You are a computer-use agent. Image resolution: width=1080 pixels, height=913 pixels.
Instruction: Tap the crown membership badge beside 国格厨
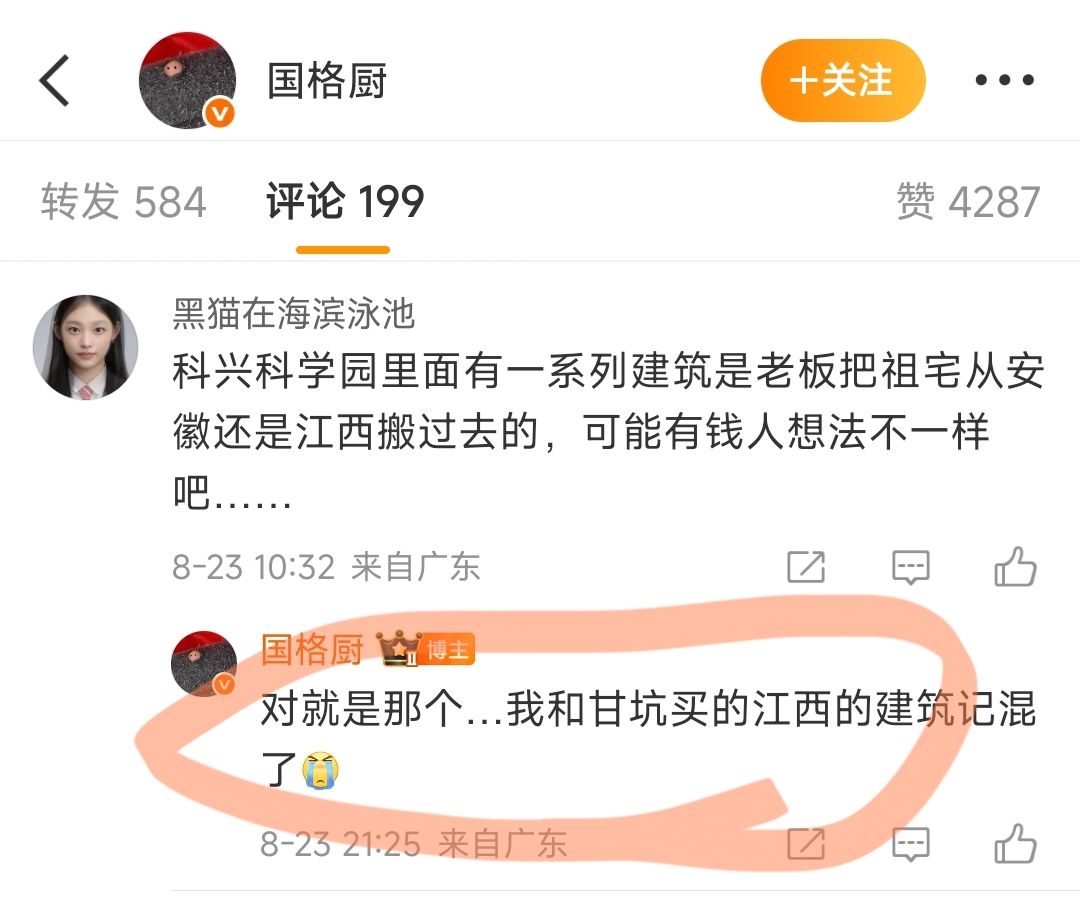click(397, 649)
